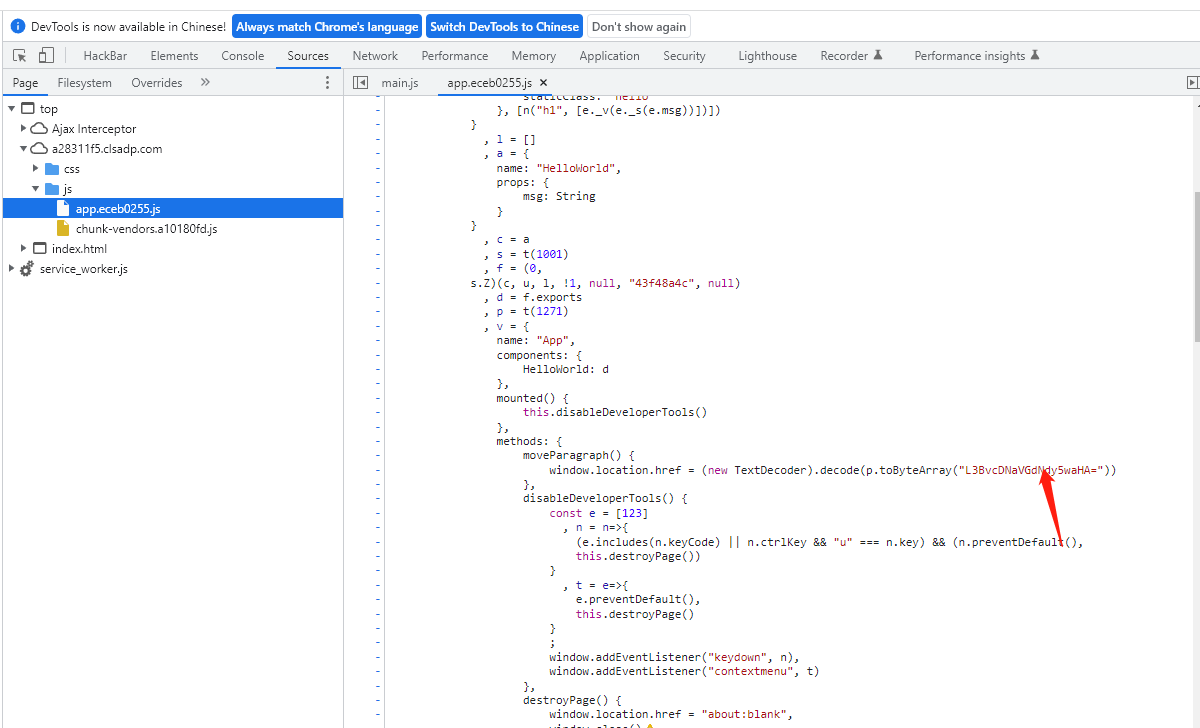This screenshot has width=1200, height=728.
Task: Dismiss with Don't show again button
Action: pyautogui.click(x=638, y=27)
